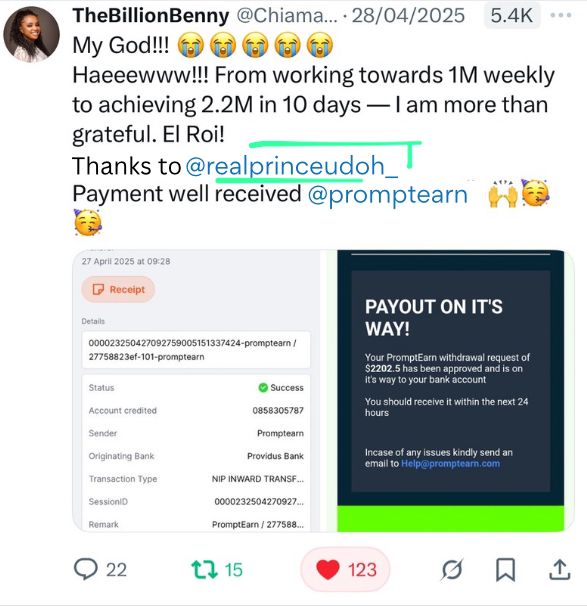Bookmark this post with the ribbon icon
Image resolution: width=587 pixels, height=606 pixels.
505,570
